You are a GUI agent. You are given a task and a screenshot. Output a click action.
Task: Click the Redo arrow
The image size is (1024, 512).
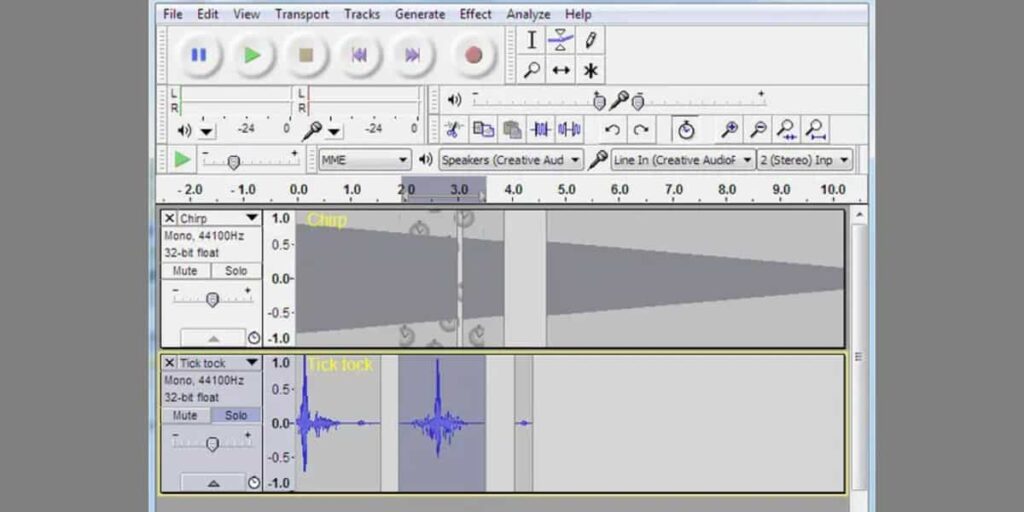[641, 129]
